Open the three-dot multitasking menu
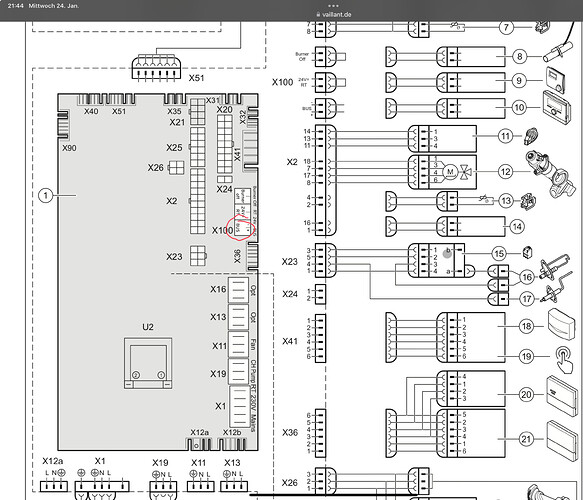This screenshot has height=500, width=583. pos(334,6)
